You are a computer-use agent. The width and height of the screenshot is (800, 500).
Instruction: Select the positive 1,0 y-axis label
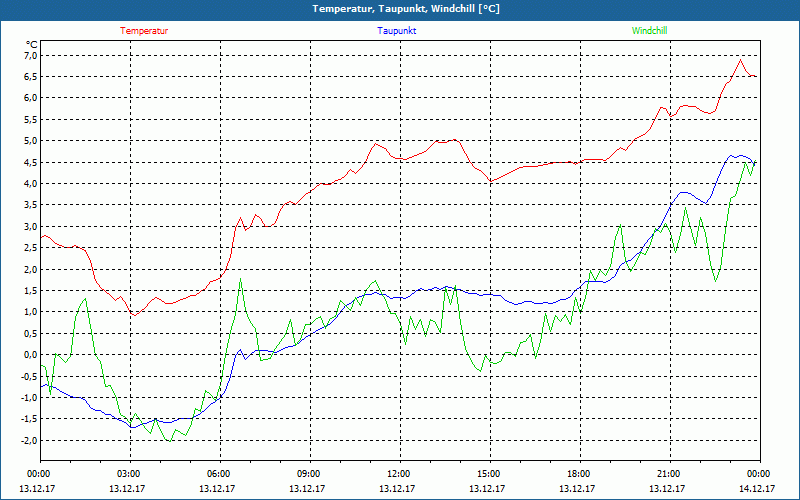31,312
